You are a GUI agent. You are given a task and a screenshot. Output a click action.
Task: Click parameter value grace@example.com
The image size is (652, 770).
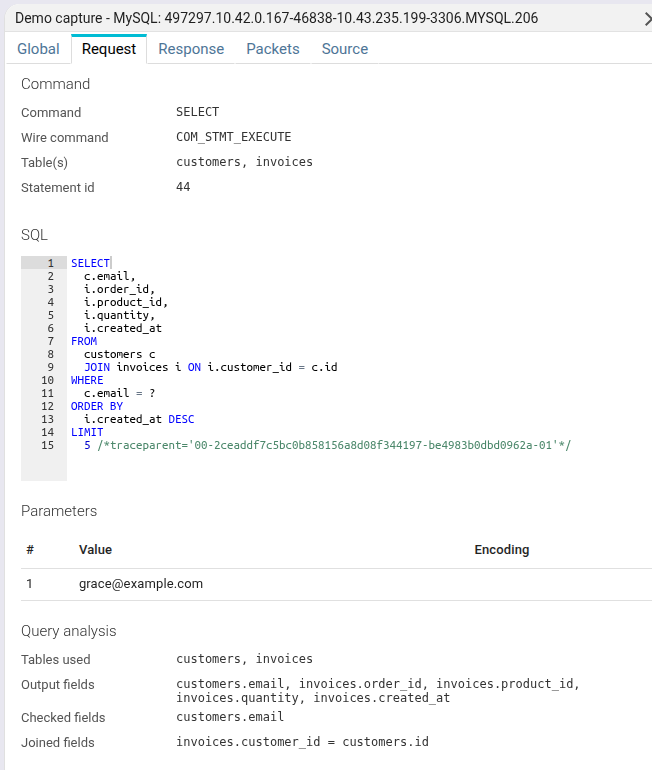click(141, 583)
